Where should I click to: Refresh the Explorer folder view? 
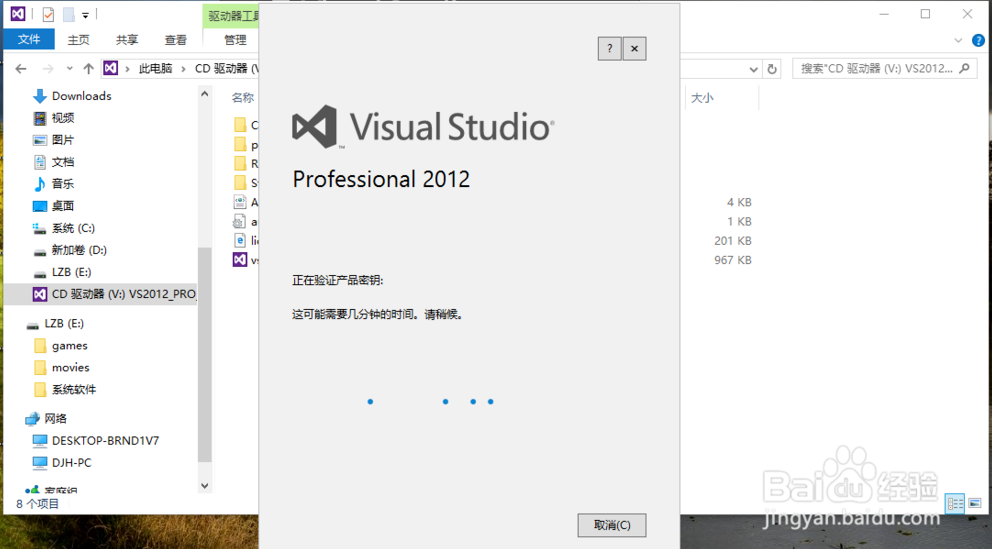772,69
